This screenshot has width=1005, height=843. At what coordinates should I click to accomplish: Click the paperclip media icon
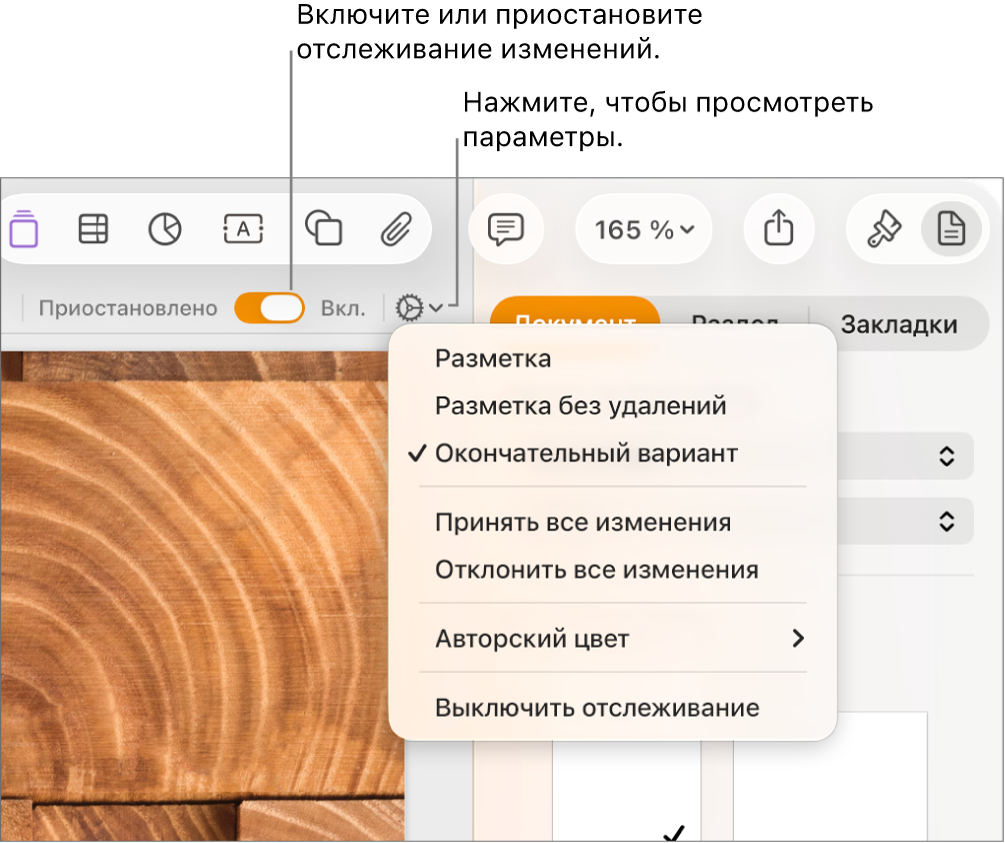pyautogui.click(x=396, y=229)
